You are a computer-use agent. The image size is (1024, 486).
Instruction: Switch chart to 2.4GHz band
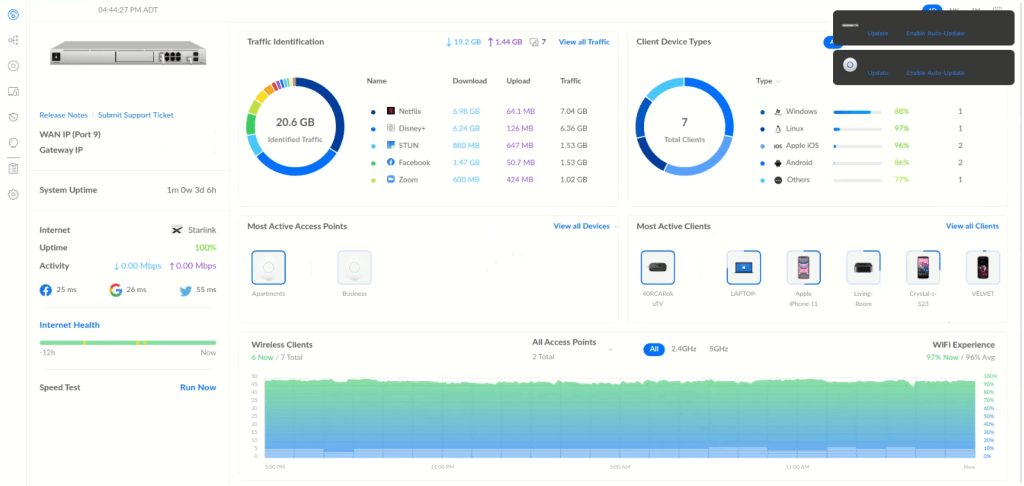[683, 349]
